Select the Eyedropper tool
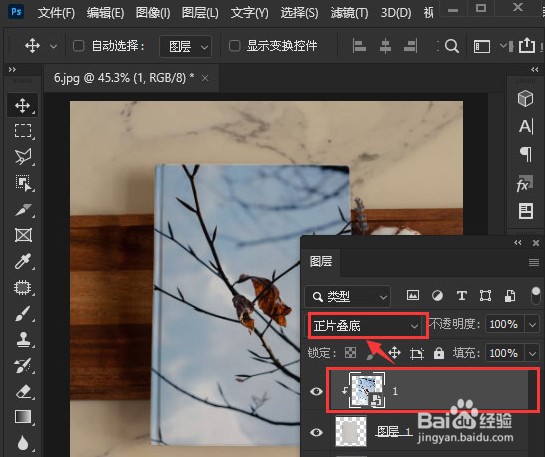Viewport: 545px width, 457px height. (23, 261)
